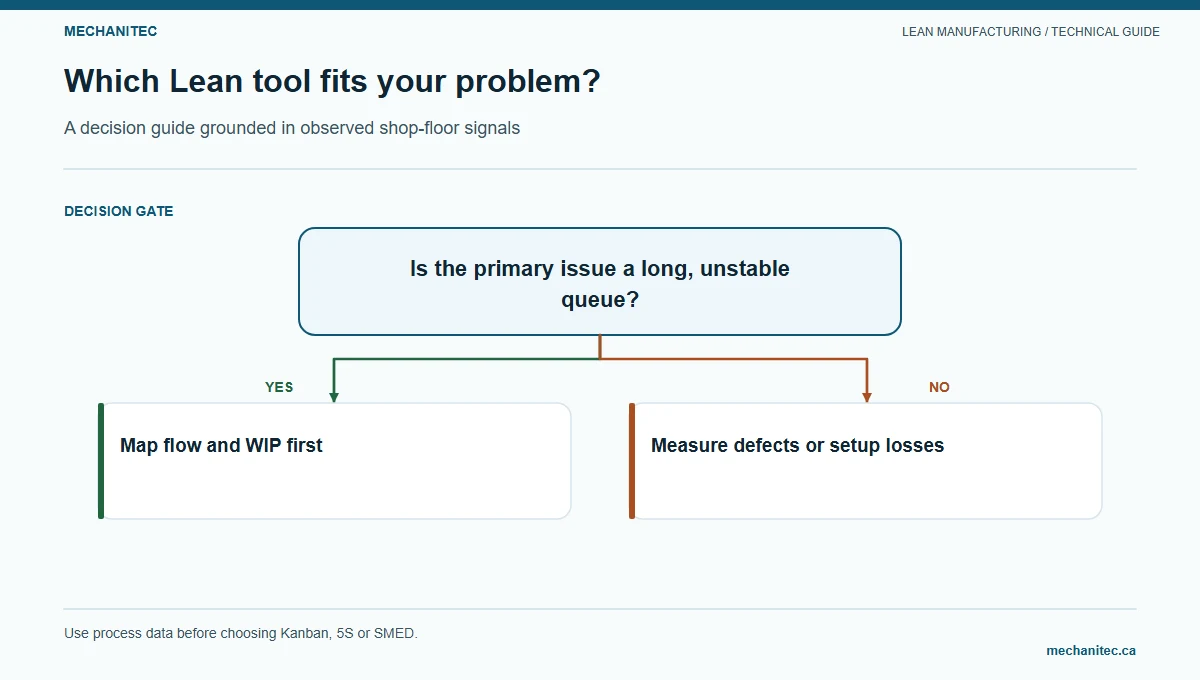
Task: Click the green YES branch label
Action: click(279, 387)
